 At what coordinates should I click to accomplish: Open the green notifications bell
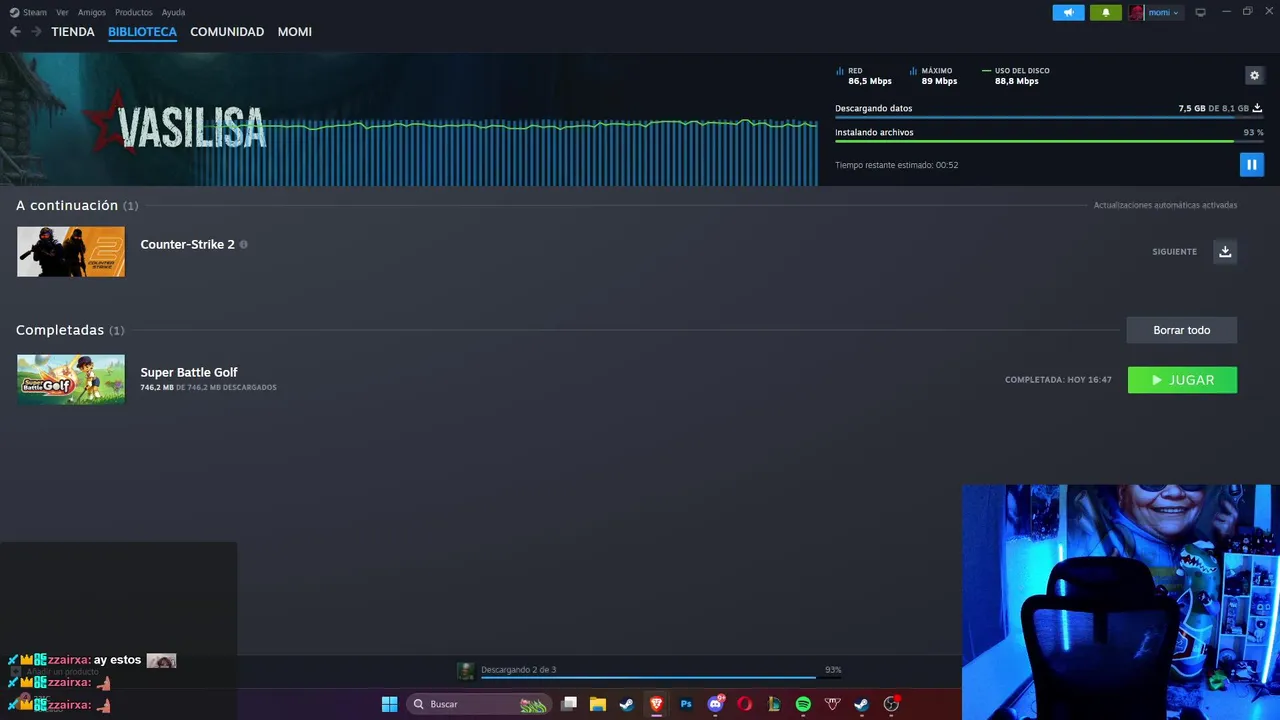coord(1105,12)
